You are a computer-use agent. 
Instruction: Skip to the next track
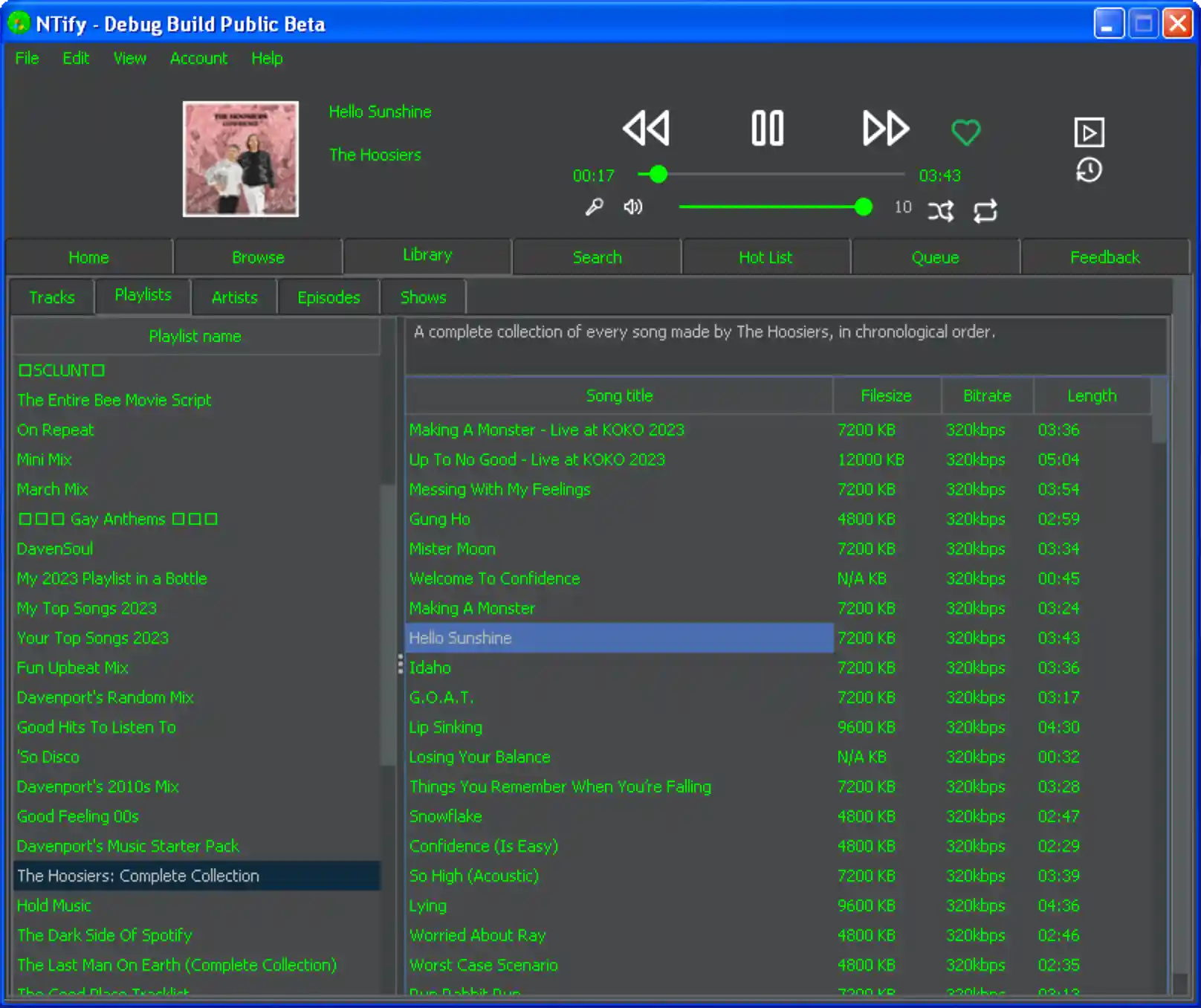(x=885, y=128)
